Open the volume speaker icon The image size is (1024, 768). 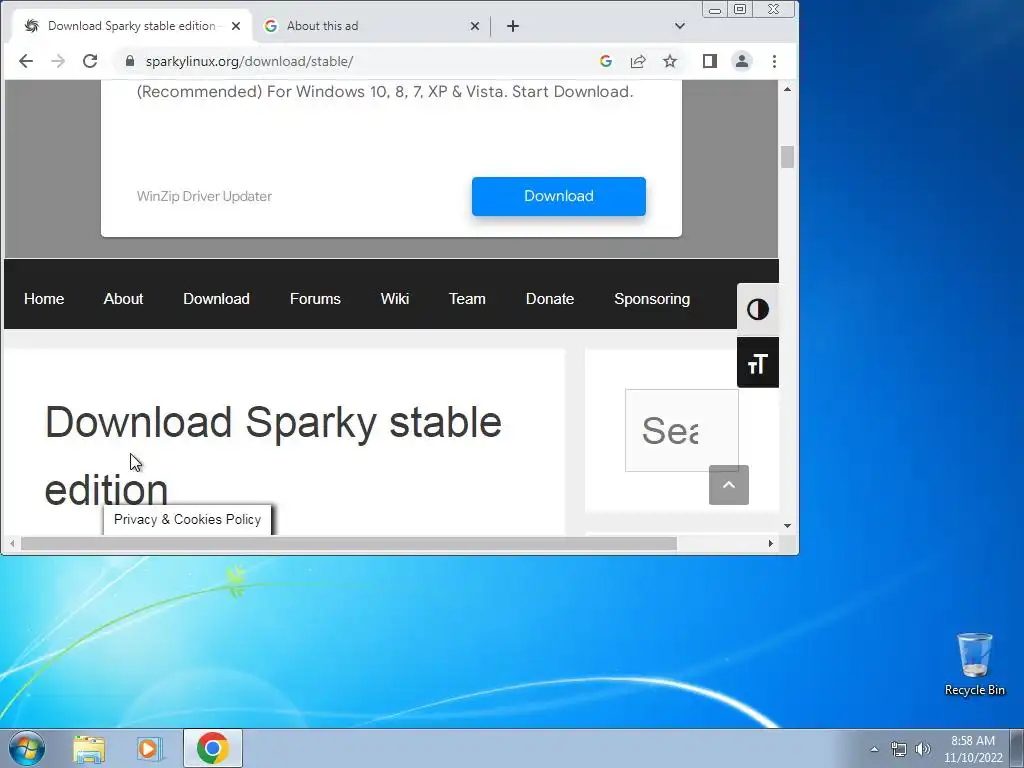pos(923,749)
